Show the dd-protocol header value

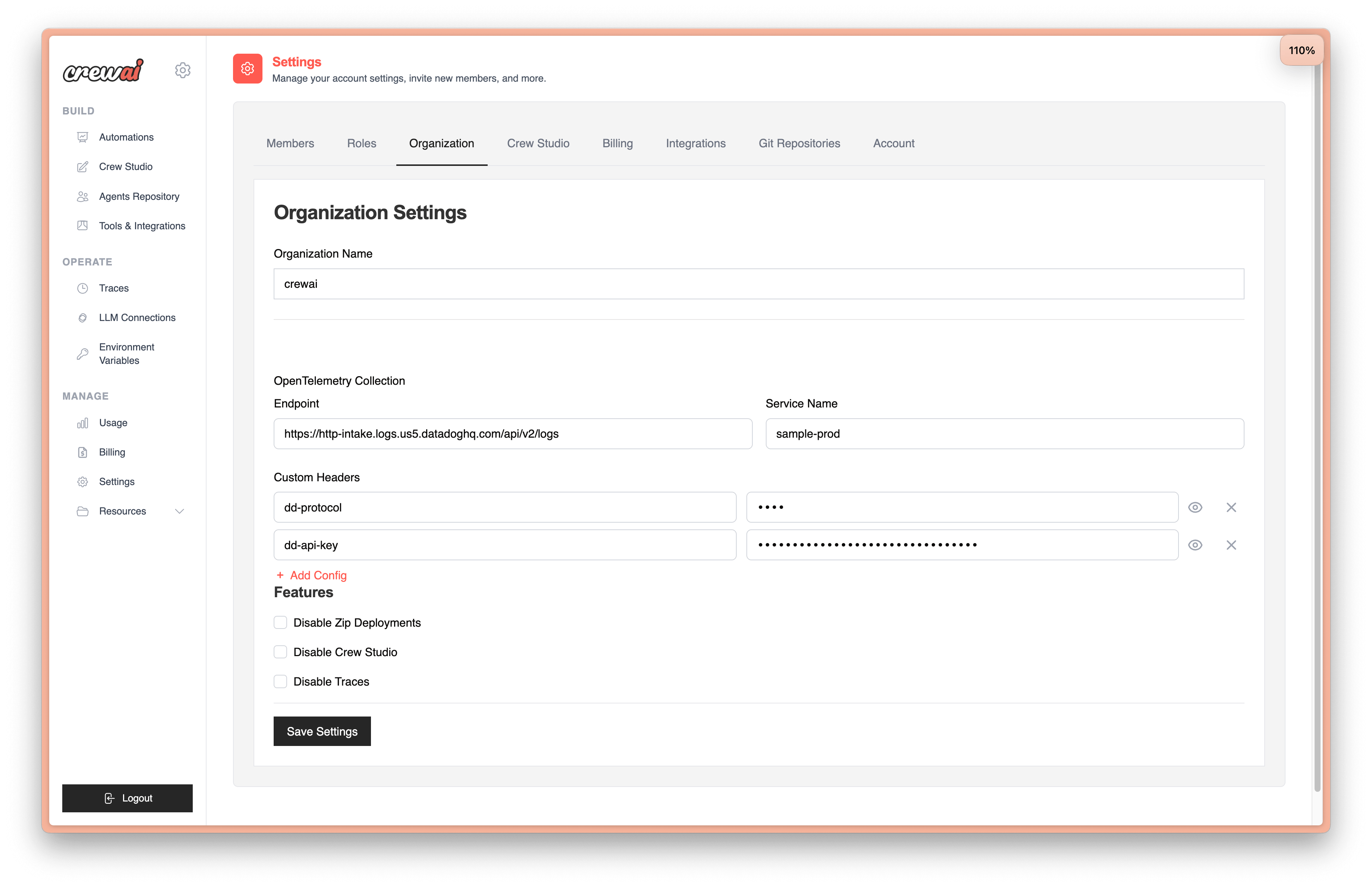tap(1196, 507)
